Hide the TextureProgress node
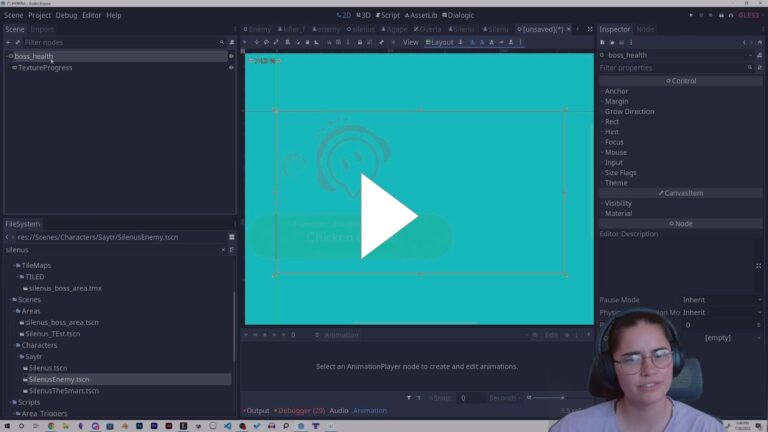This screenshot has height=432, width=768. click(231, 68)
